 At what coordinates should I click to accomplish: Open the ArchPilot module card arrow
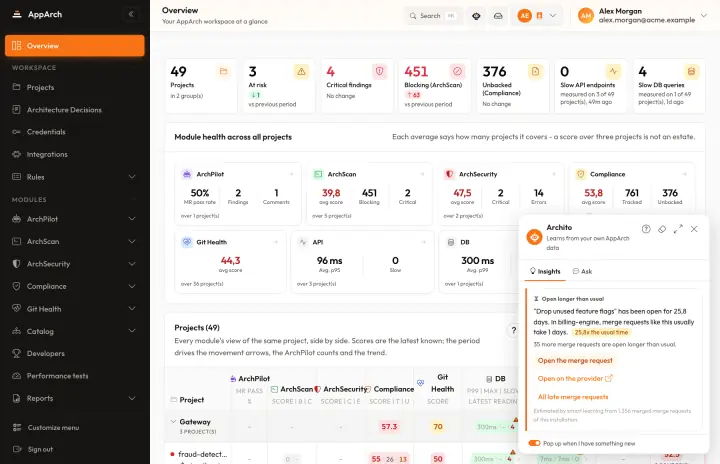(x=291, y=174)
